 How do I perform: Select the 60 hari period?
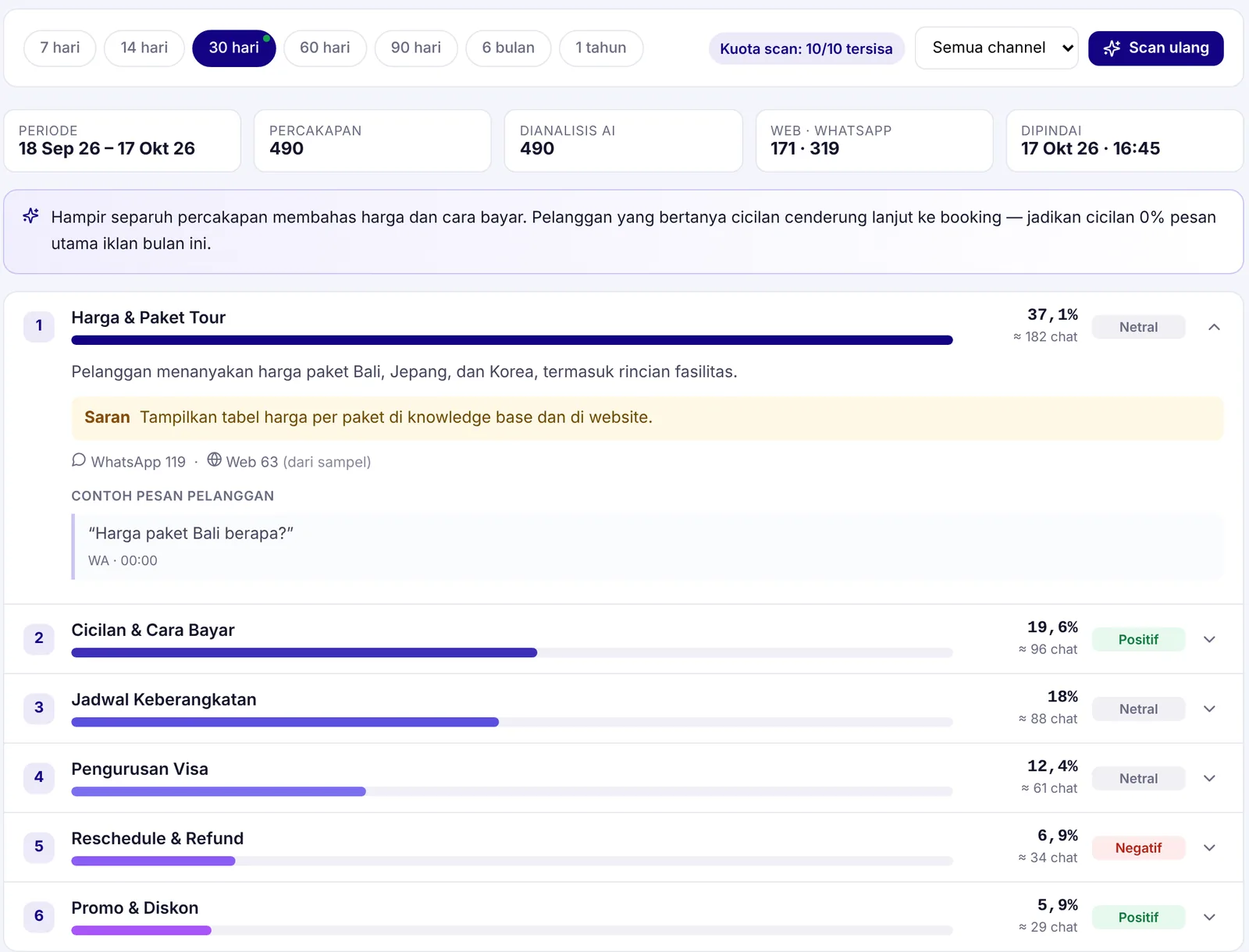coord(325,48)
